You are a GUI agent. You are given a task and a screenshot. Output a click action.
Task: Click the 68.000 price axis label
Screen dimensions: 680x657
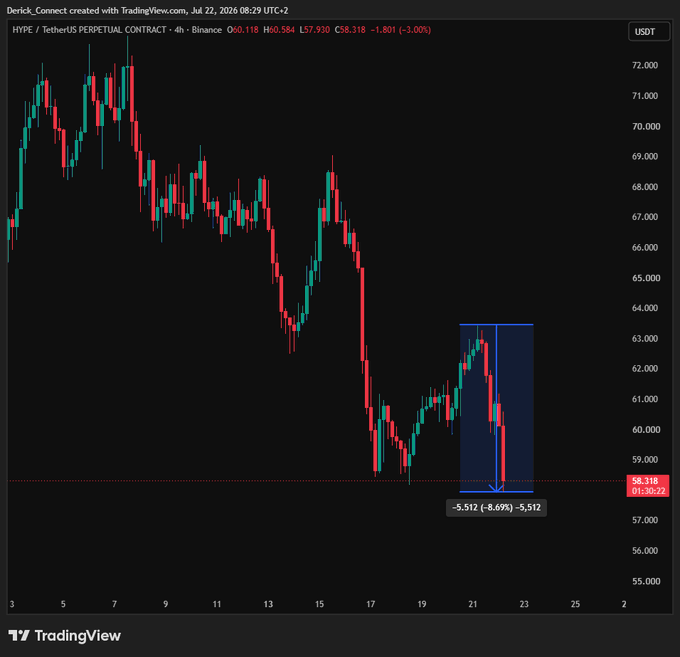tap(645, 187)
